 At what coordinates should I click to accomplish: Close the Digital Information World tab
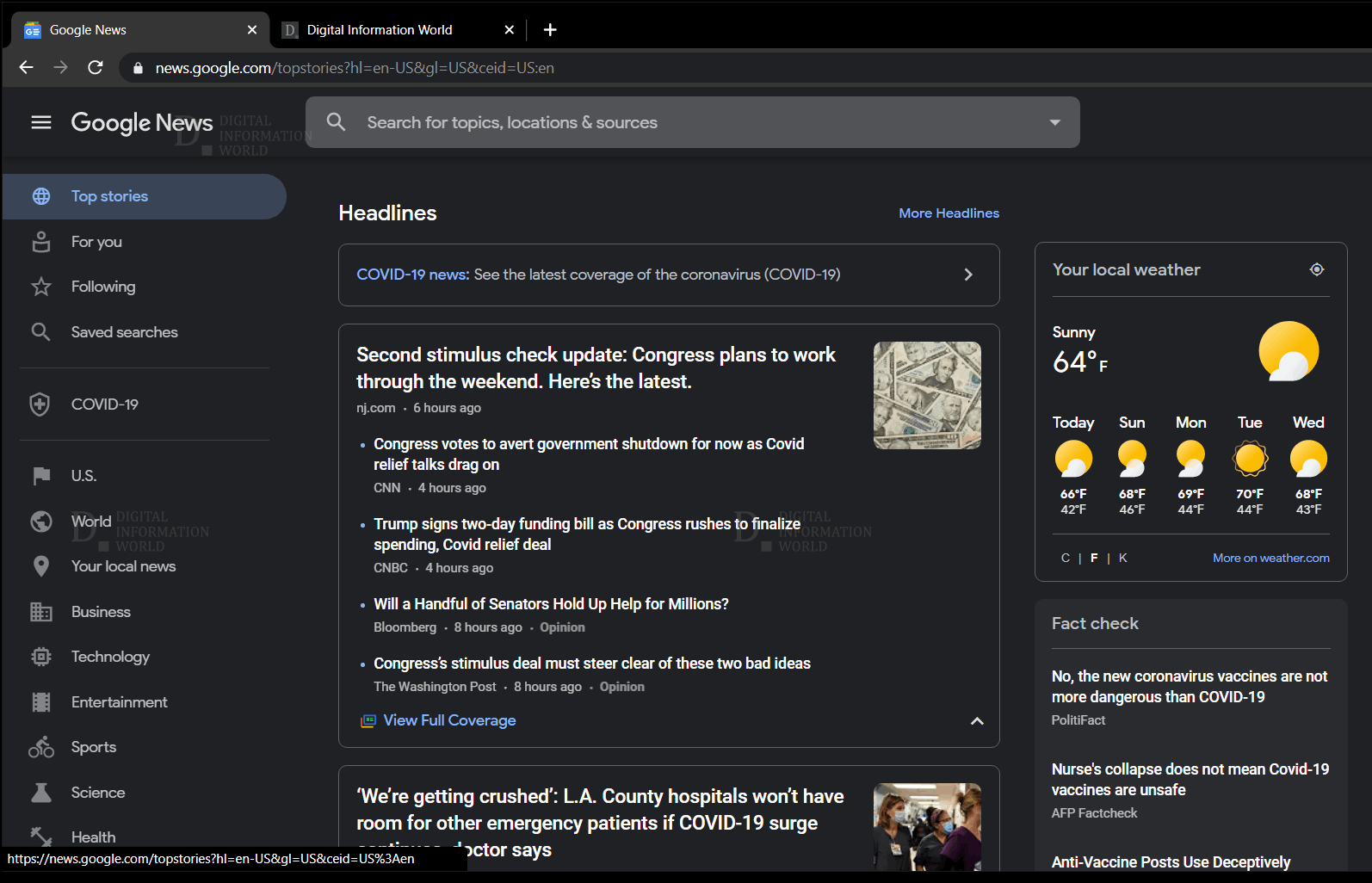(510, 30)
